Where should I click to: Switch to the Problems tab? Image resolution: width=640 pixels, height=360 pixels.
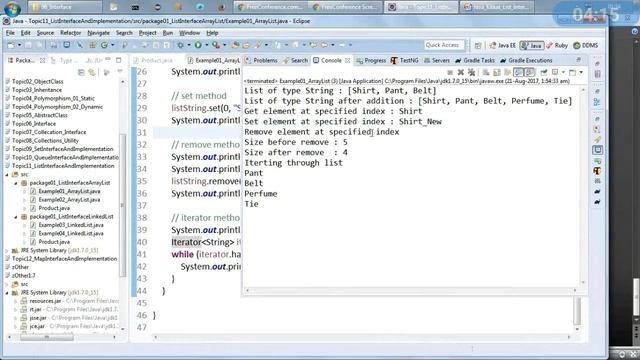[x=261, y=60]
